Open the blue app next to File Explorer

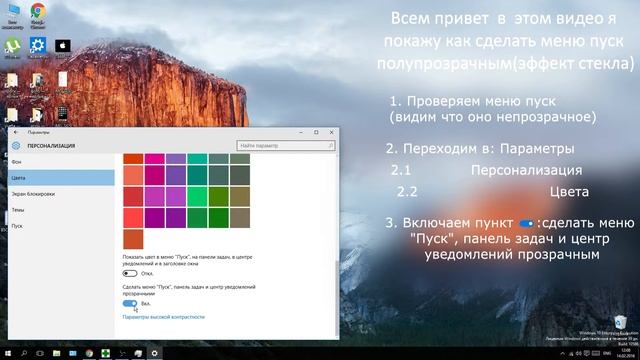[73, 353]
